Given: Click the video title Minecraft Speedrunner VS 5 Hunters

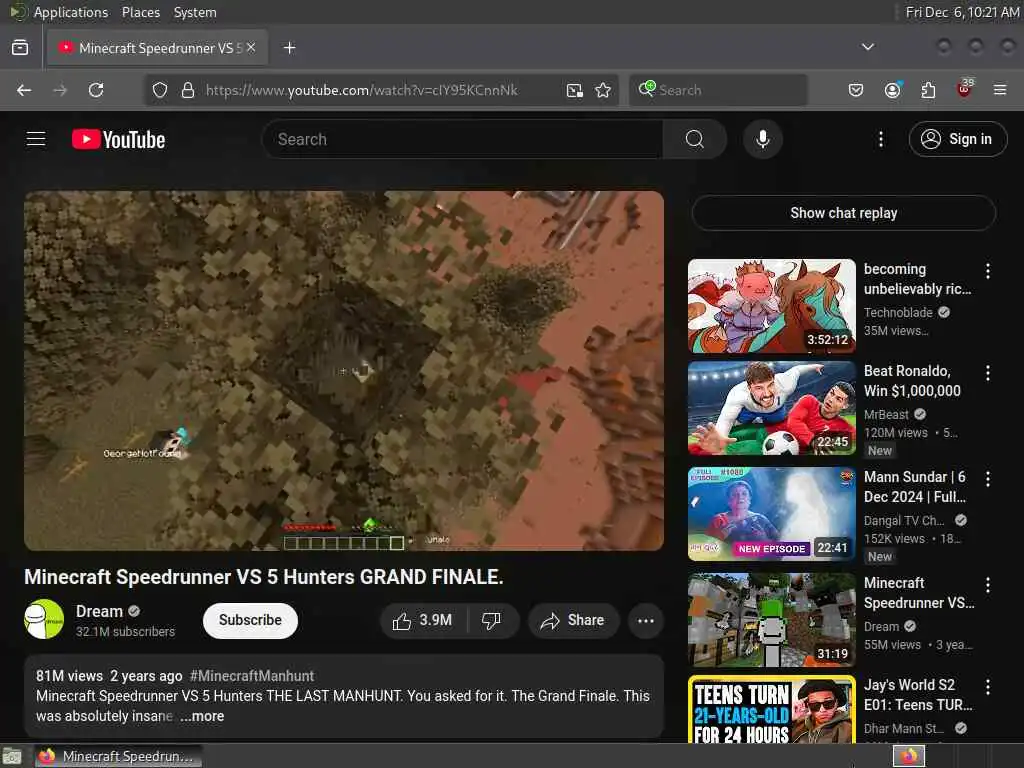Looking at the screenshot, I should (x=264, y=577).
